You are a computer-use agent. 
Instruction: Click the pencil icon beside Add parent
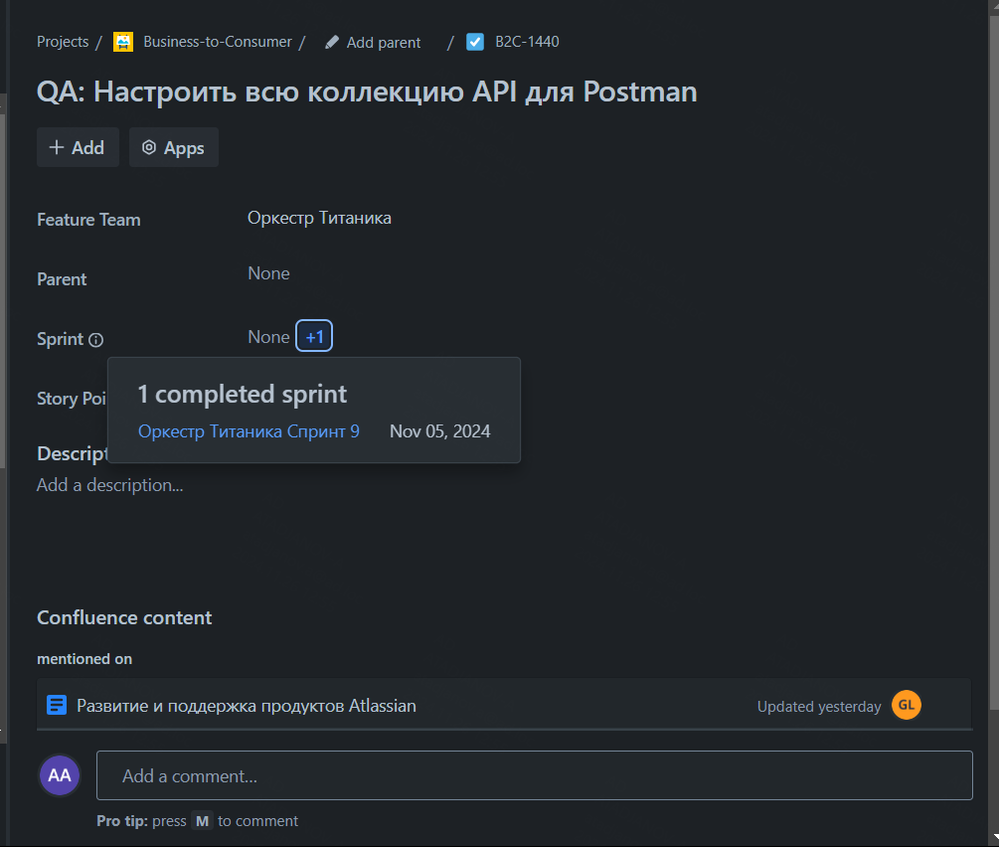(332, 42)
